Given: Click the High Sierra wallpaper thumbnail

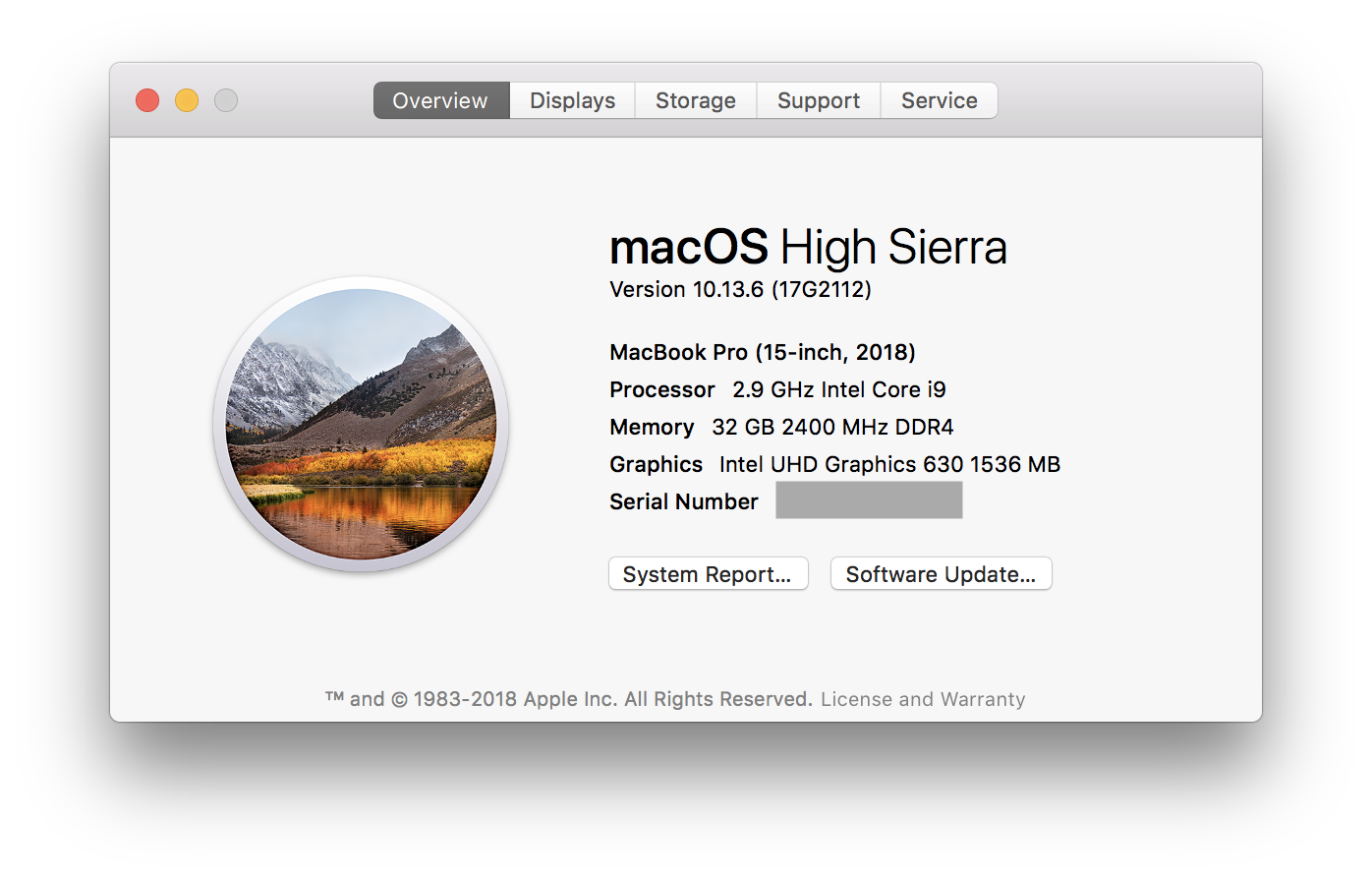Looking at the screenshot, I should [x=362, y=424].
